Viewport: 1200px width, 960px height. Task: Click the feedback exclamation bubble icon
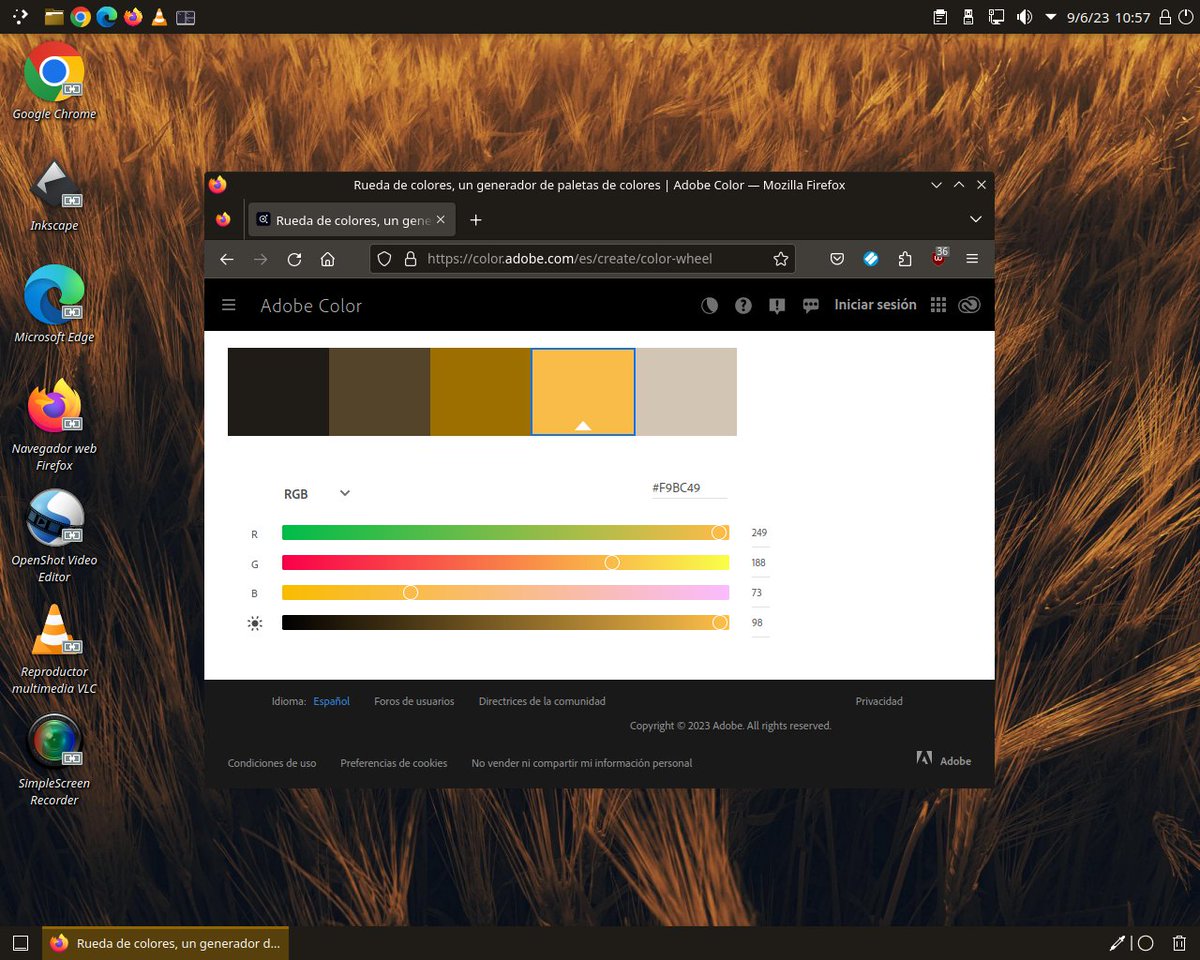click(x=777, y=306)
